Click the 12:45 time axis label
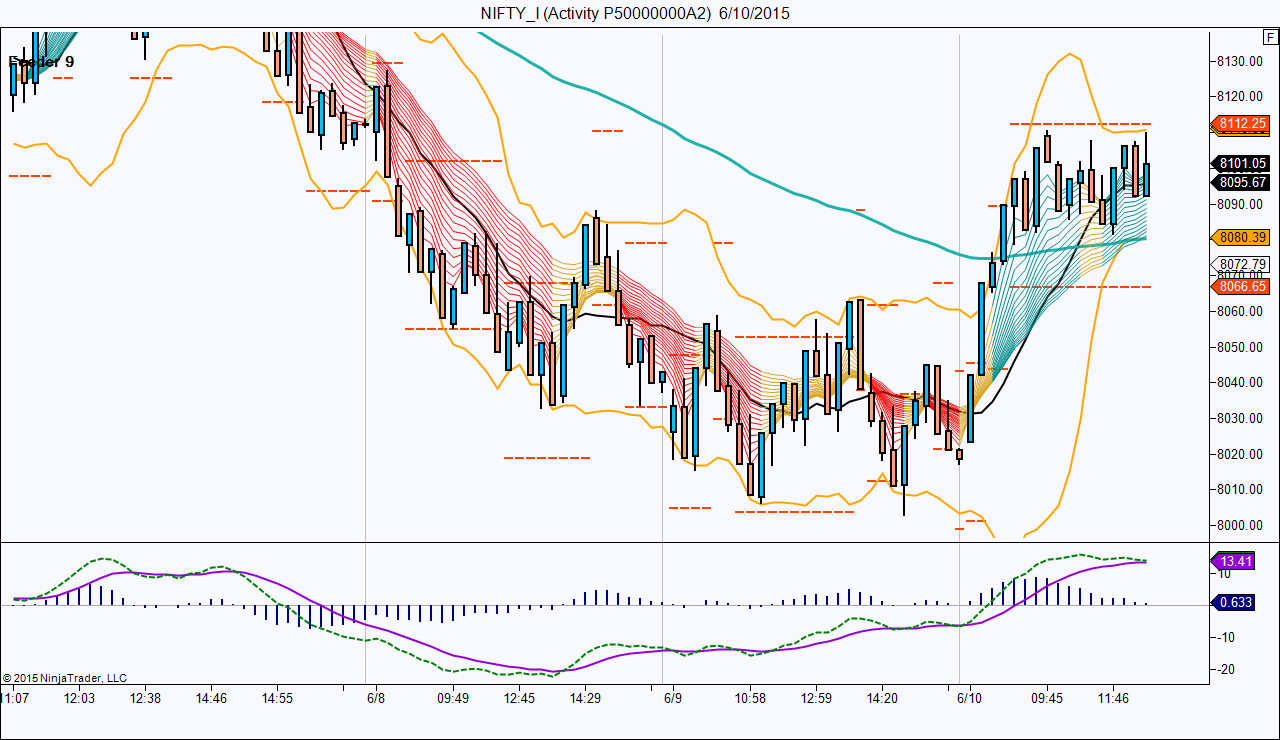The image size is (1280, 740). coord(519,698)
